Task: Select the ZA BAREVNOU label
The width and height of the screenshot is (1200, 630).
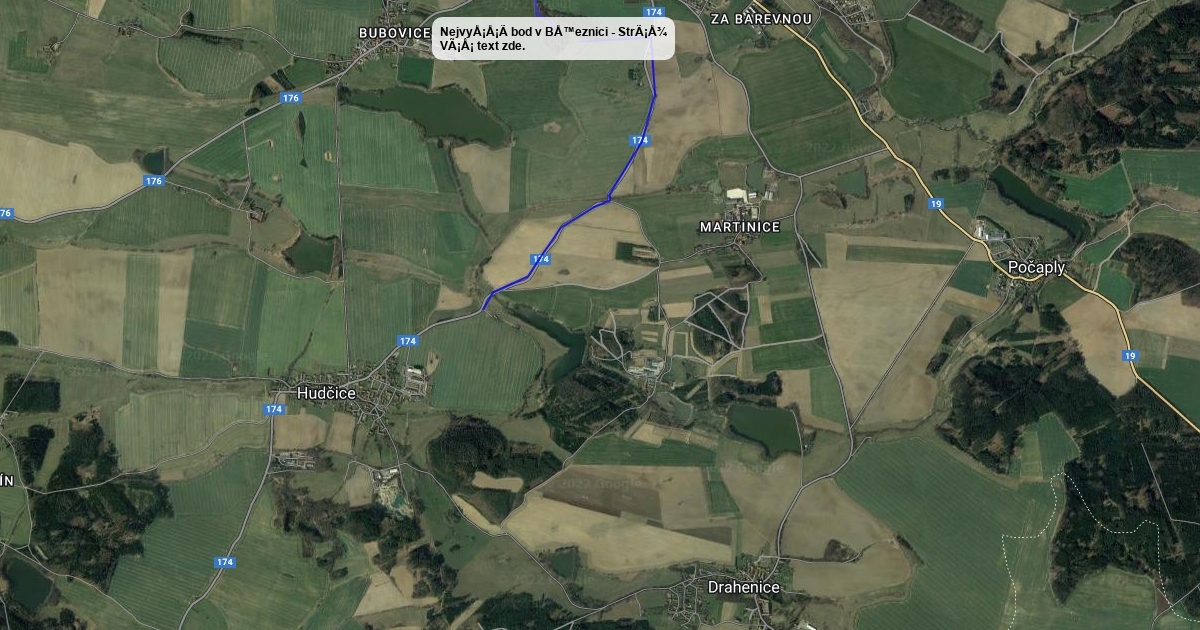Action: coord(761,19)
